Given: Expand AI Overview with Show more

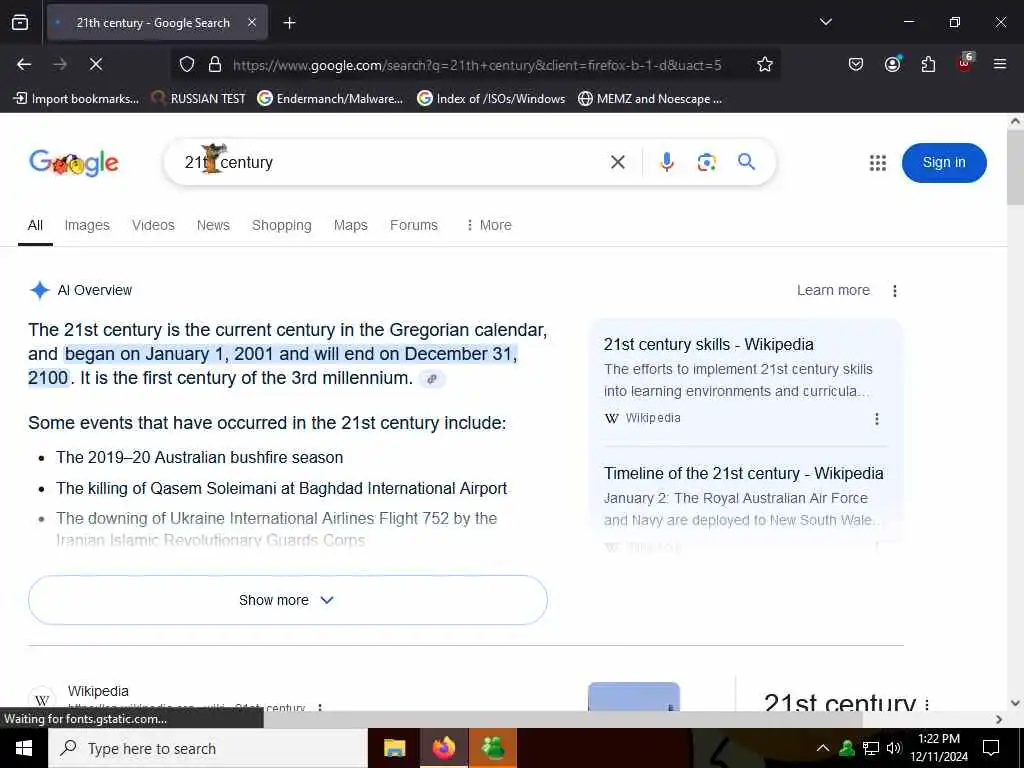Looking at the screenshot, I should (x=287, y=600).
